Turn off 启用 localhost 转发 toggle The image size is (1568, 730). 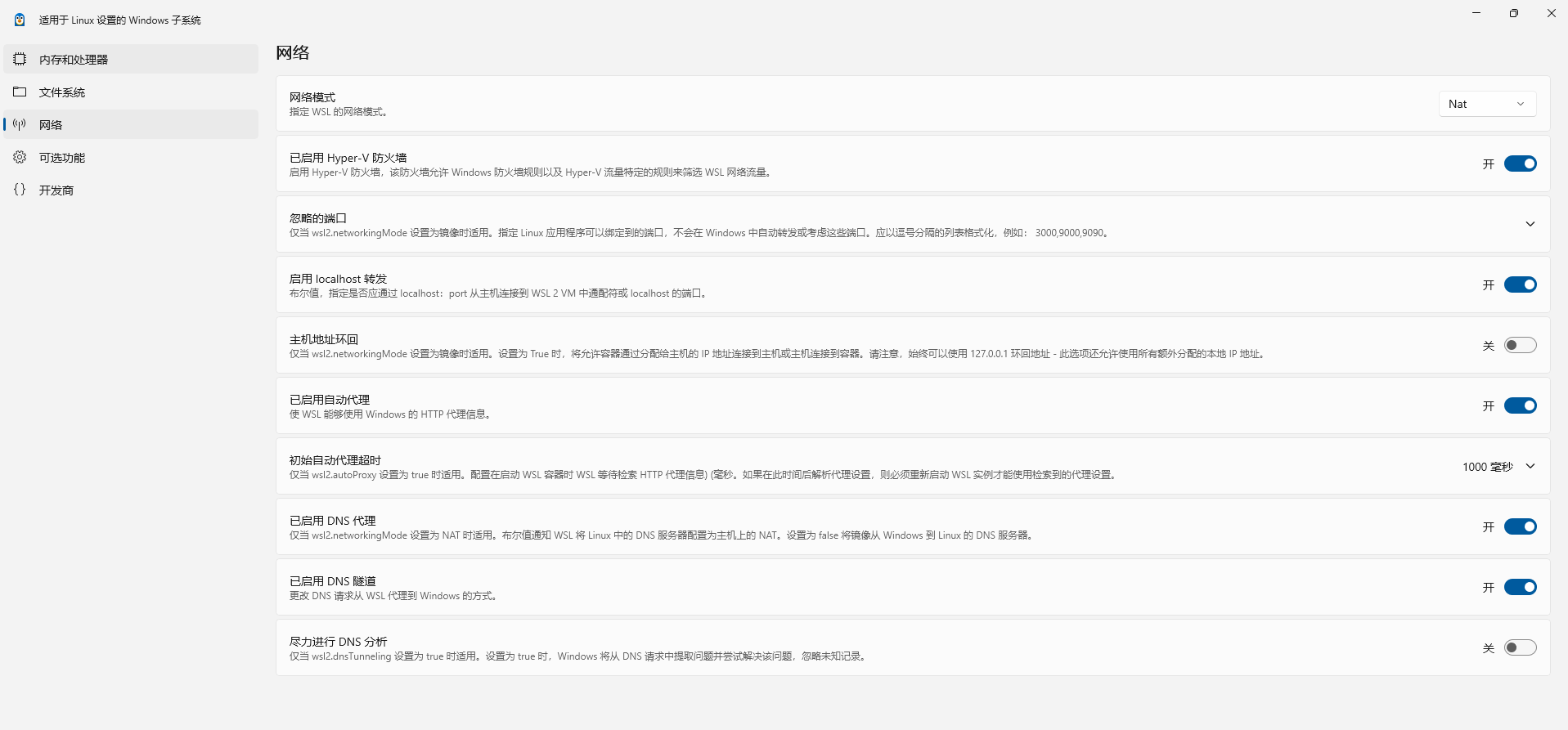click(x=1520, y=284)
